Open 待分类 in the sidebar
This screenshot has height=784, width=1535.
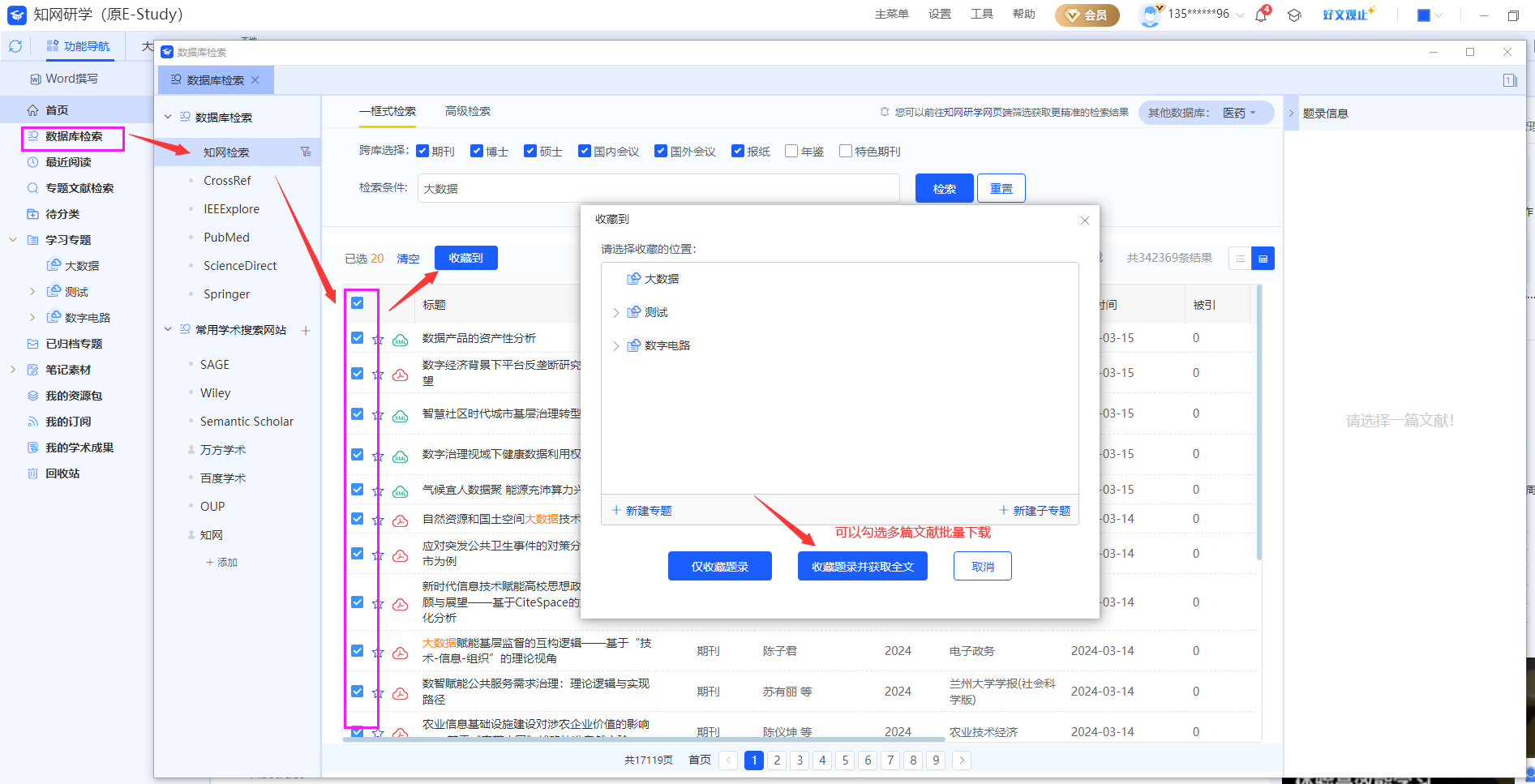pyautogui.click(x=62, y=214)
